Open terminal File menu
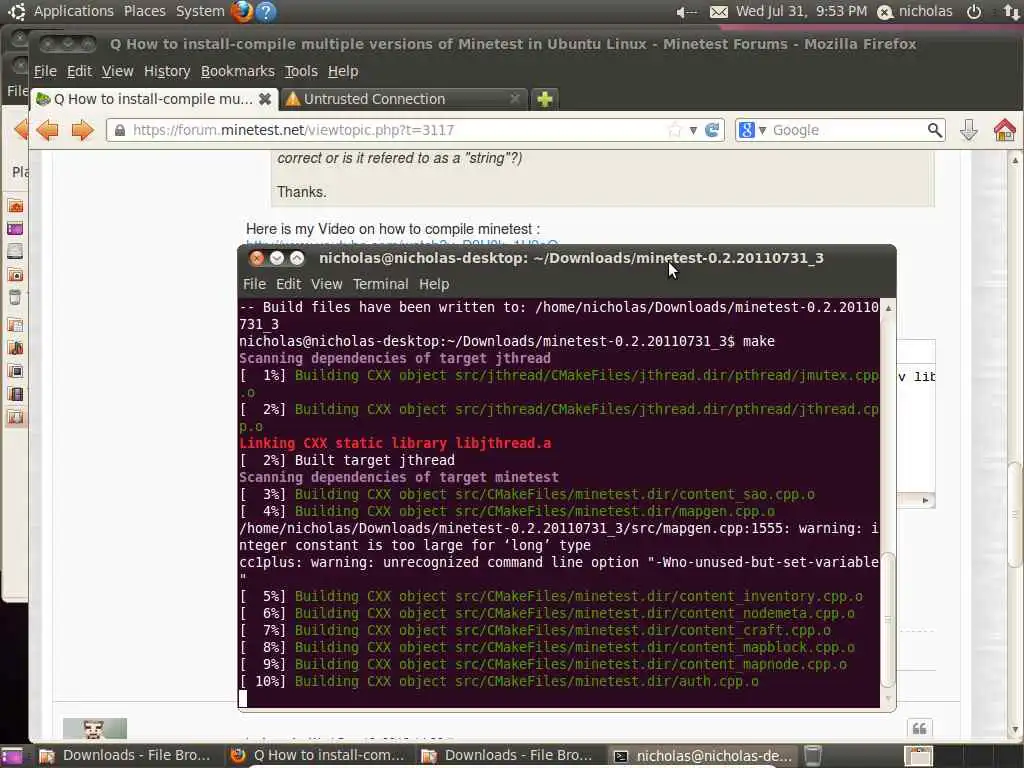 point(254,284)
